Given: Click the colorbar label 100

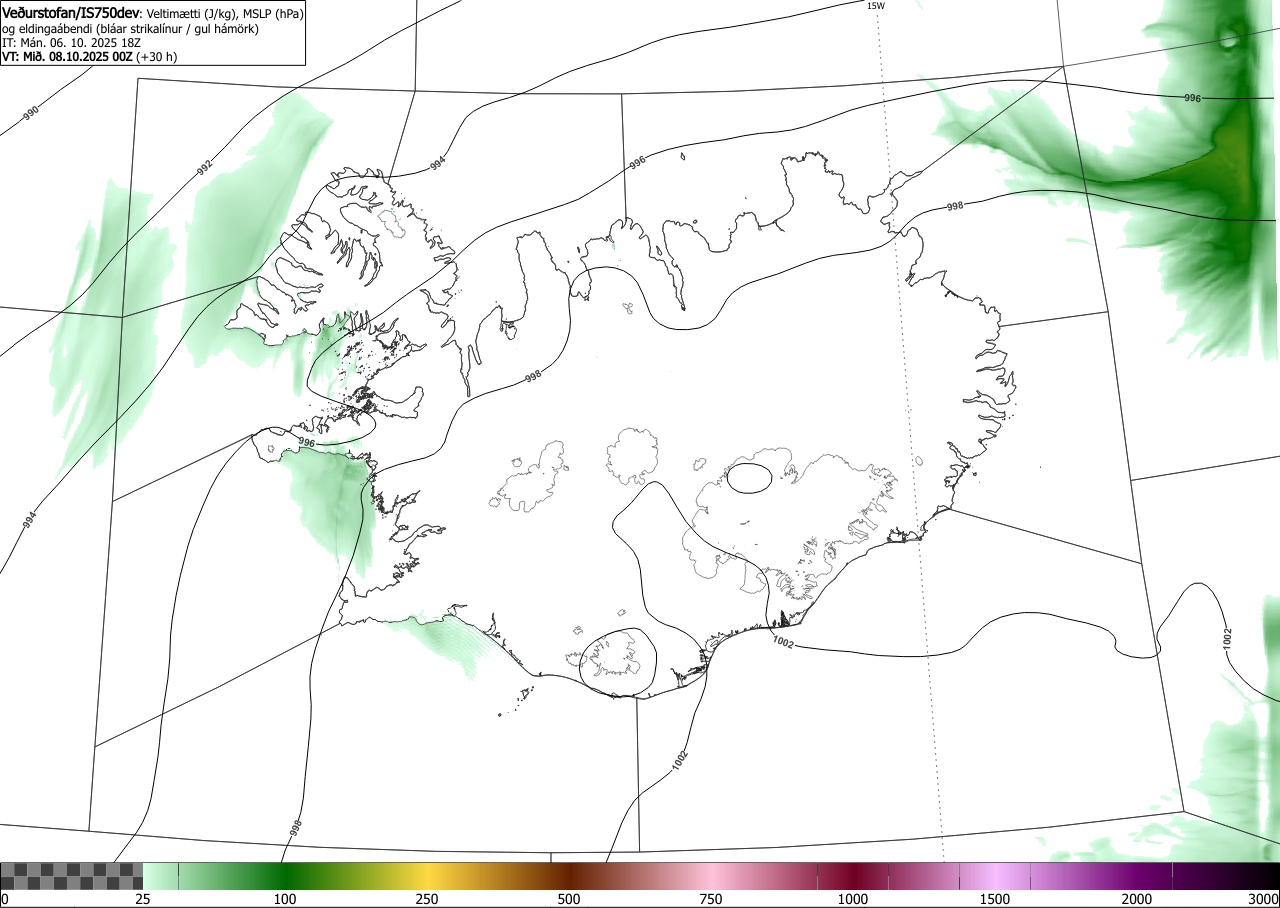Looking at the screenshot, I should tap(285, 899).
